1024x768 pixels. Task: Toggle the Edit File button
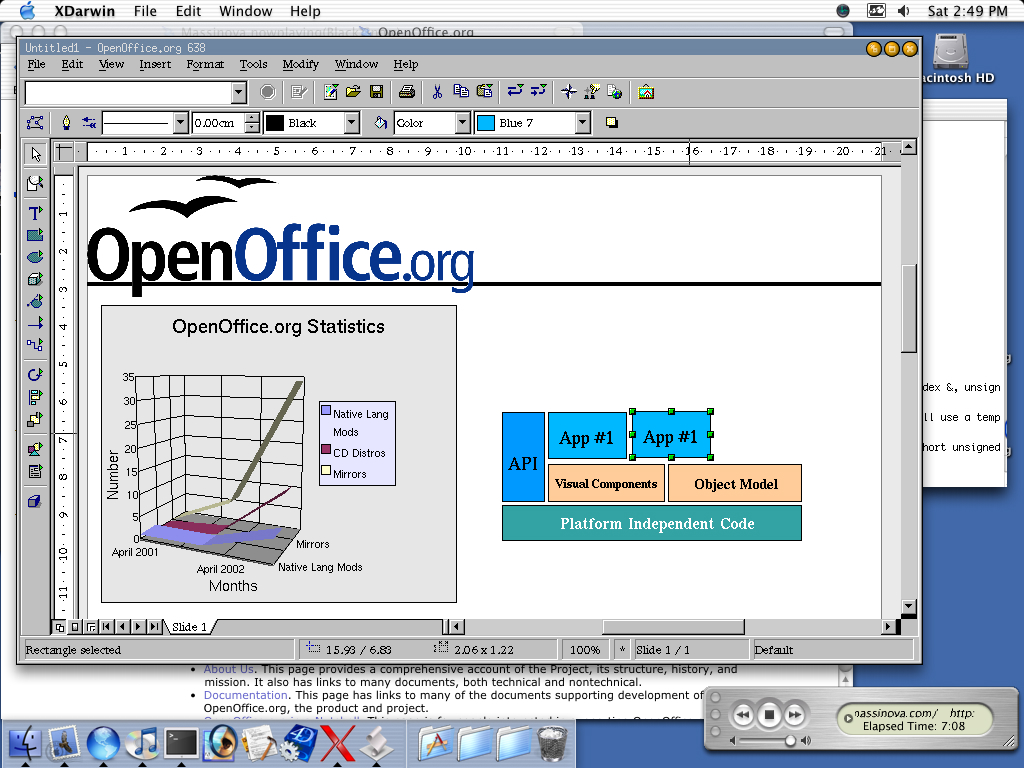pyautogui.click(x=297, y=92)
